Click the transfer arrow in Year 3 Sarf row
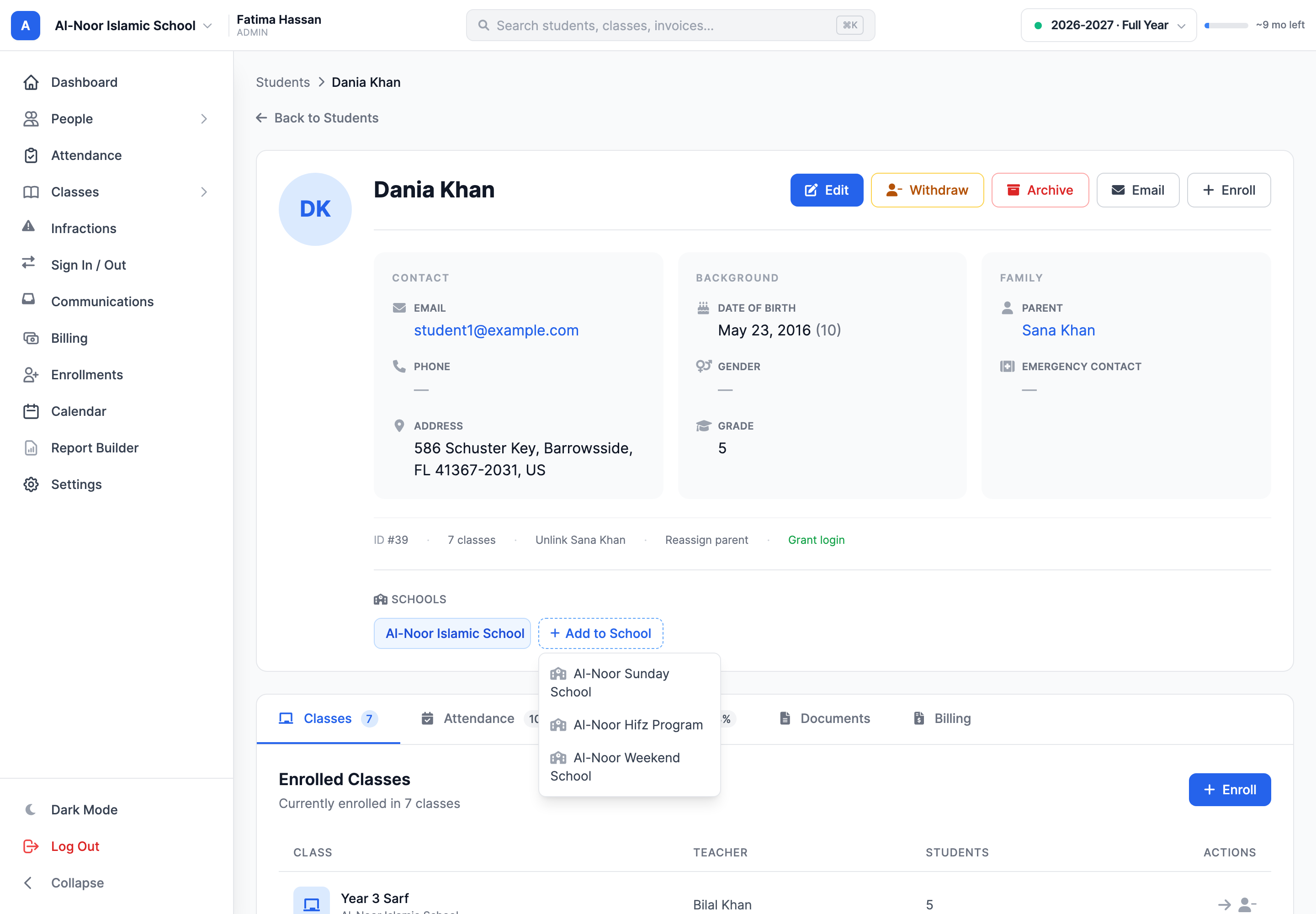The image size is (1316, 914). 1224,905
